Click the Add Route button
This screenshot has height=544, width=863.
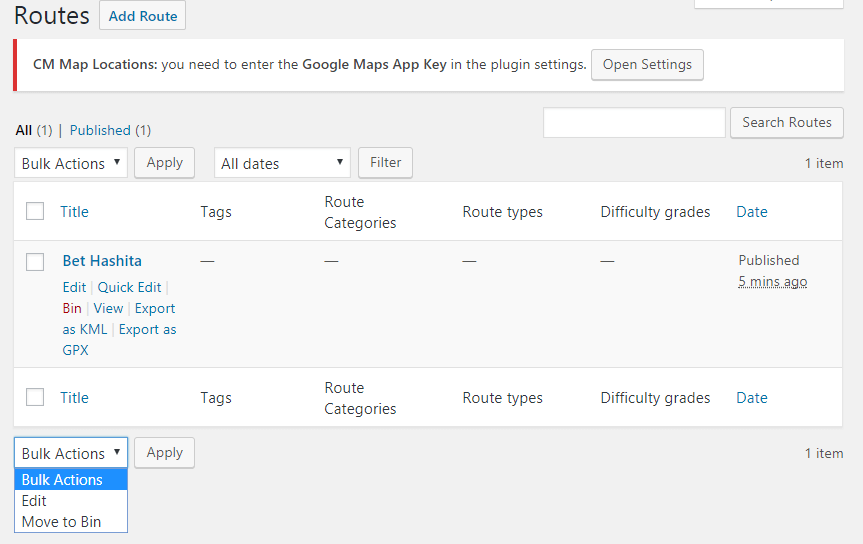point(142,16)
